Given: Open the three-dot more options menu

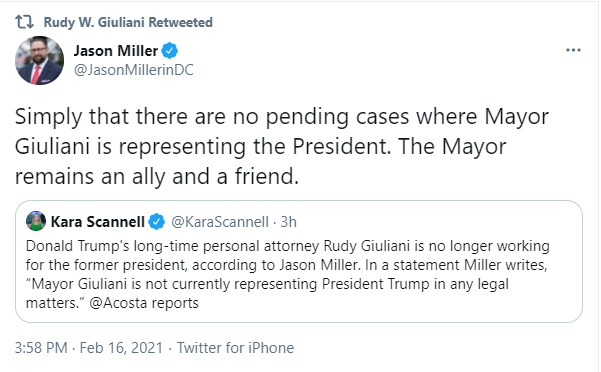Looking at the screenshot, I should click(x=573, y=50).
